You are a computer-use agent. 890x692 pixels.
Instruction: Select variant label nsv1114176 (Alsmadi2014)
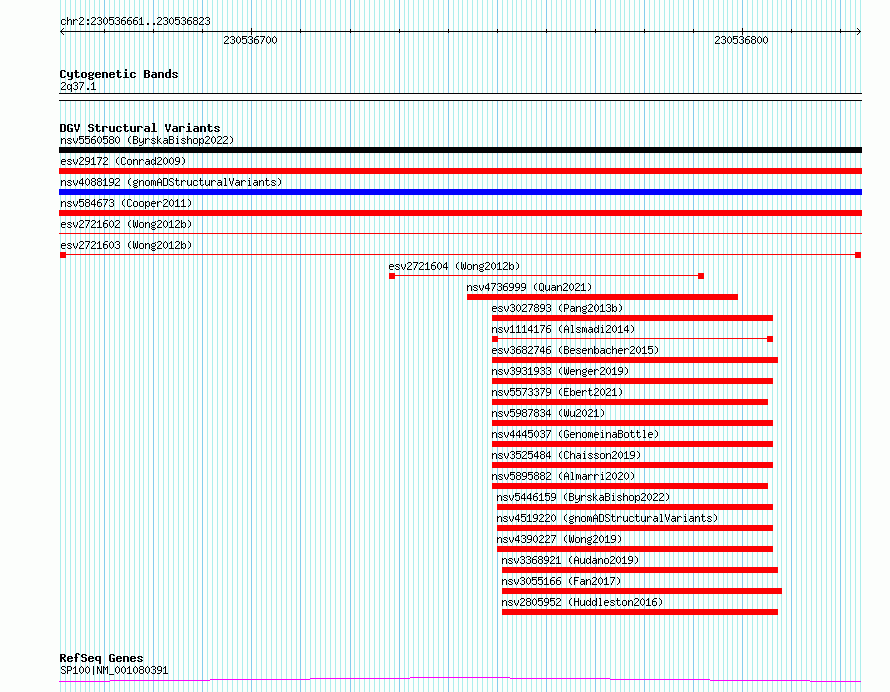563,329
